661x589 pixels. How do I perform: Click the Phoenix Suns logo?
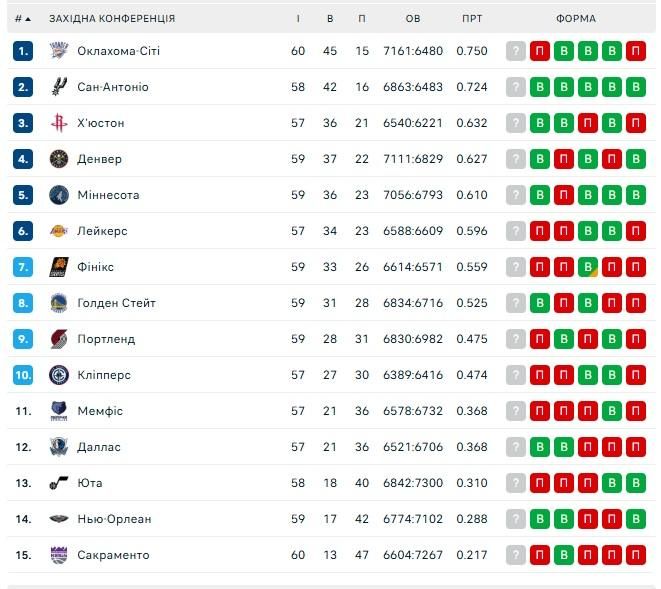coord(58,267)
